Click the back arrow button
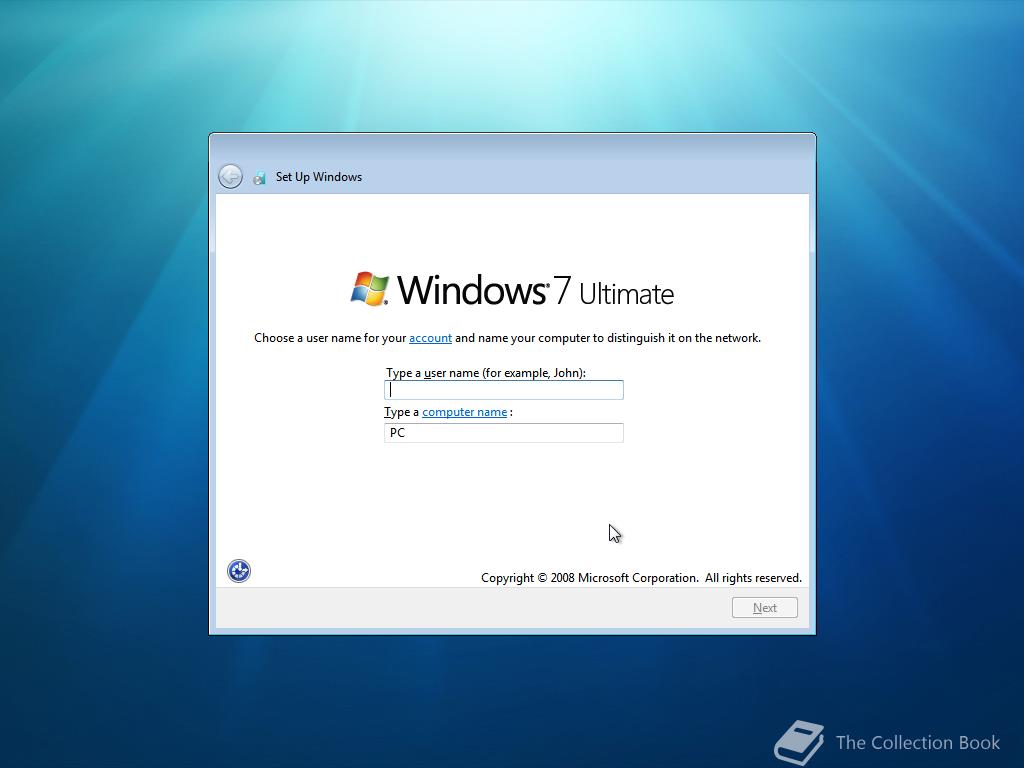The width and height of the screenshot is (1024, 768). tap(230, 176)
